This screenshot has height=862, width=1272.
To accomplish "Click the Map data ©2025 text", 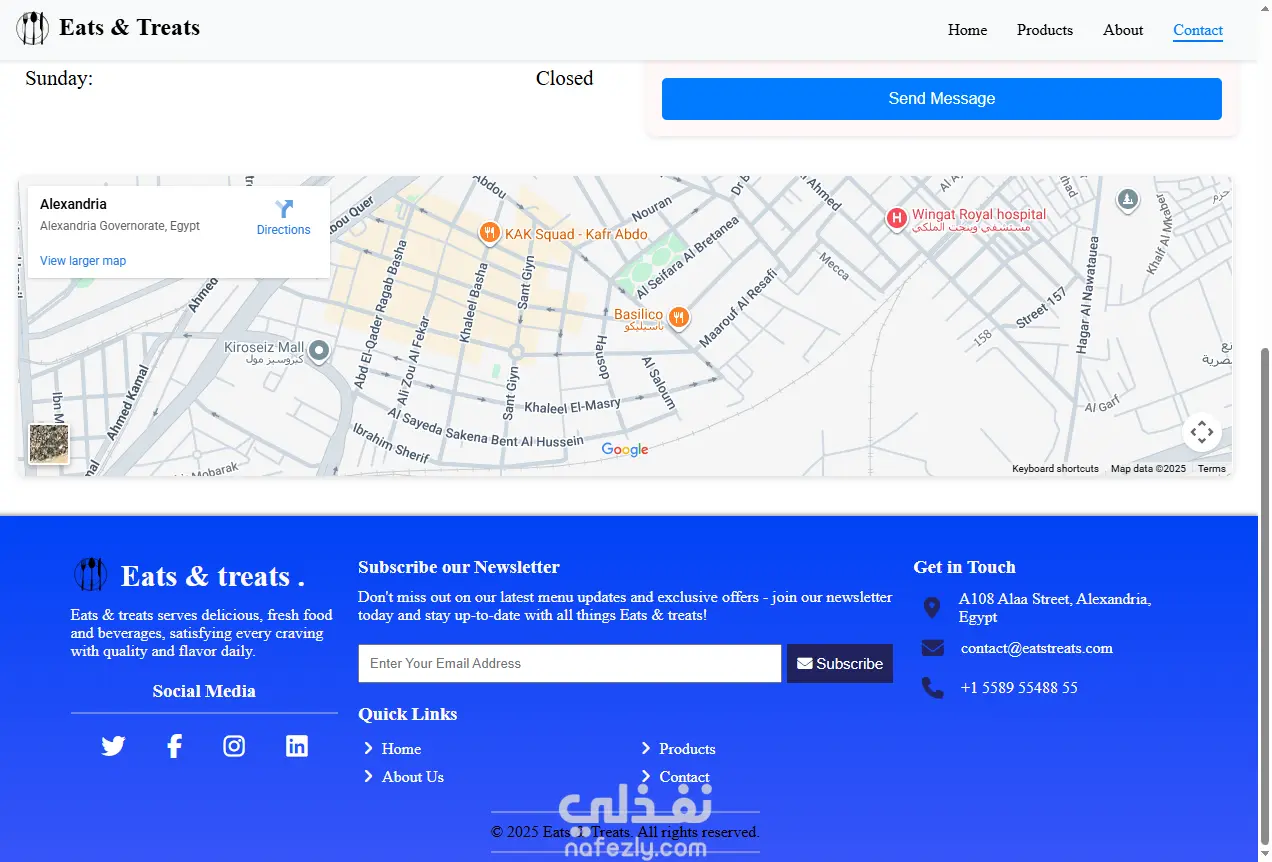I will (x=1148, y=469).
